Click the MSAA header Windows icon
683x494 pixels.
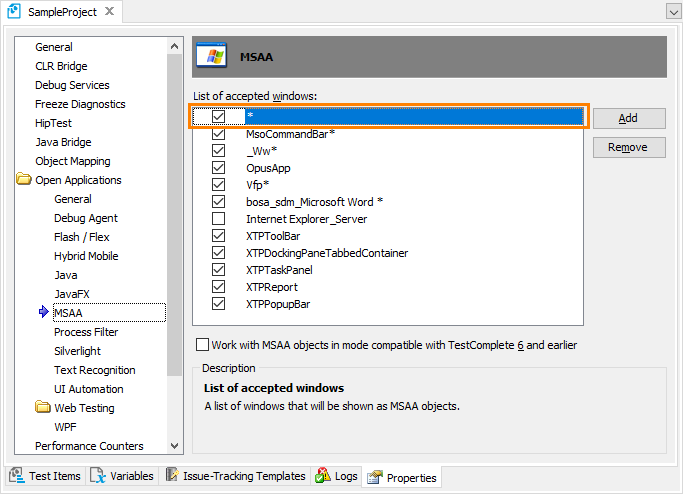pyautogui.click(x=210, y=57)
